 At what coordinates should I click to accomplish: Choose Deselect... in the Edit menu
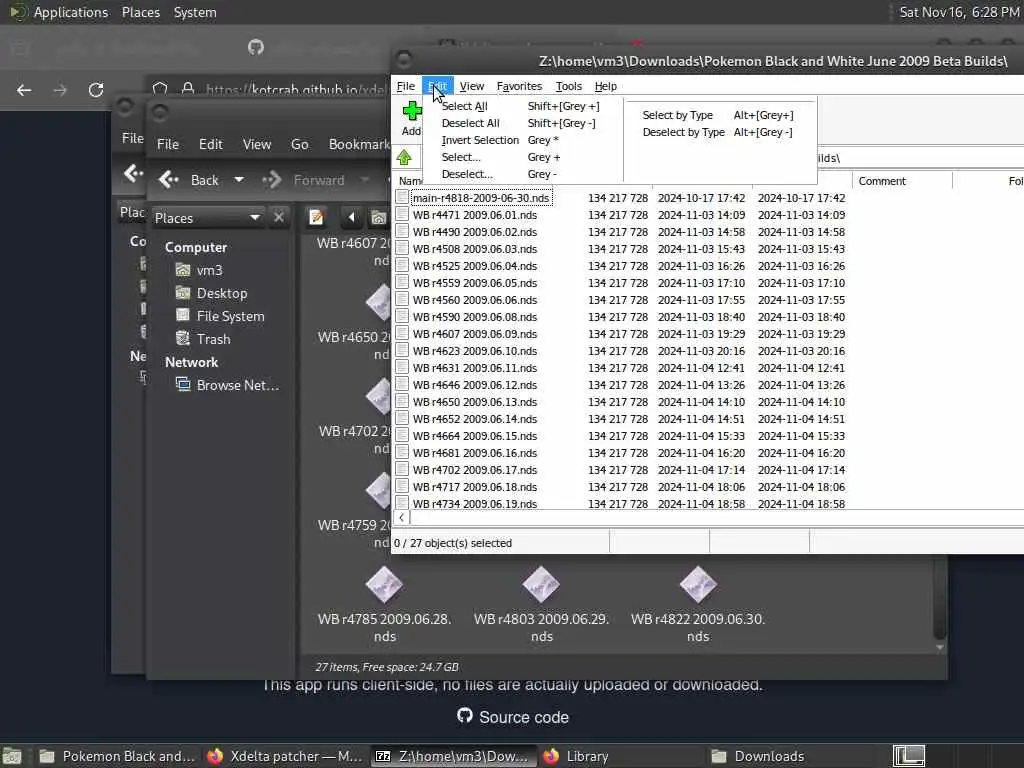(x=467, y=174)
